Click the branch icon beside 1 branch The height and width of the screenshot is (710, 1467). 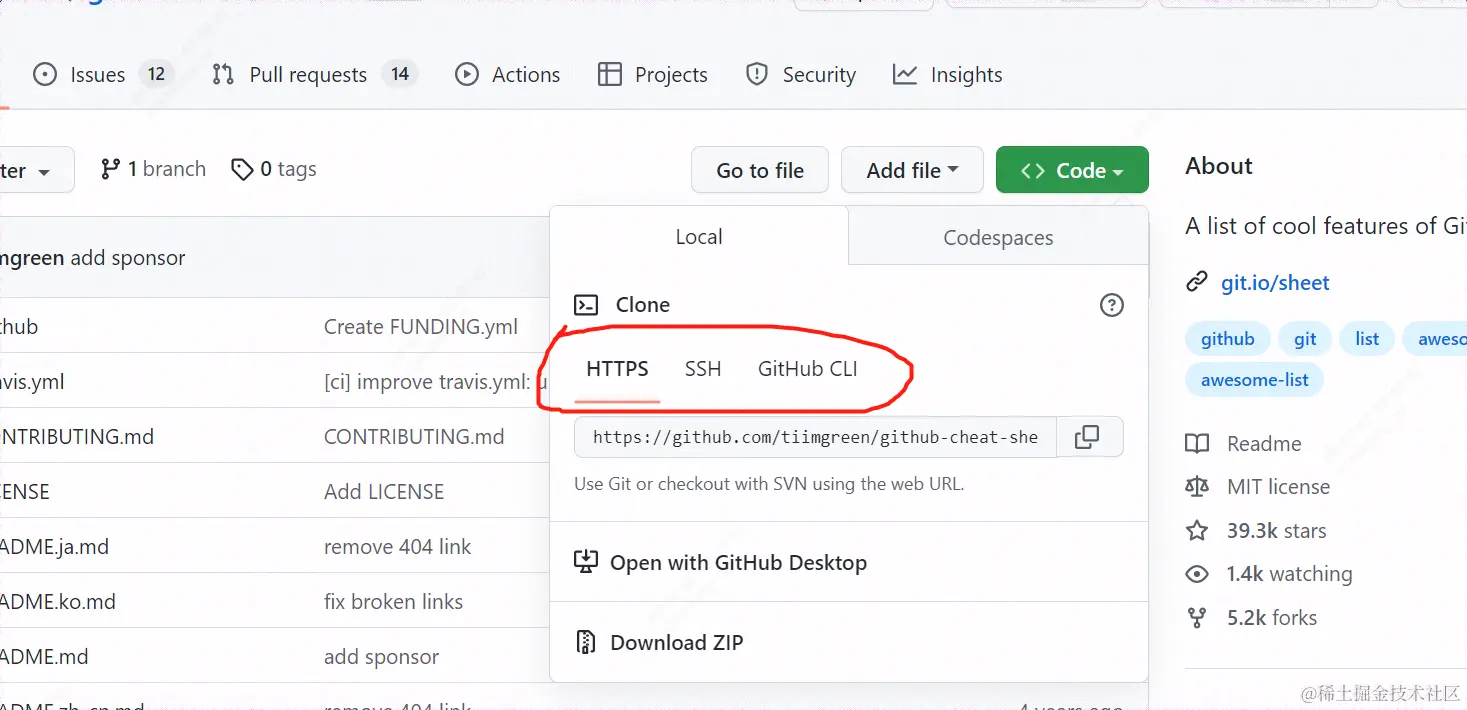[110, 170]
